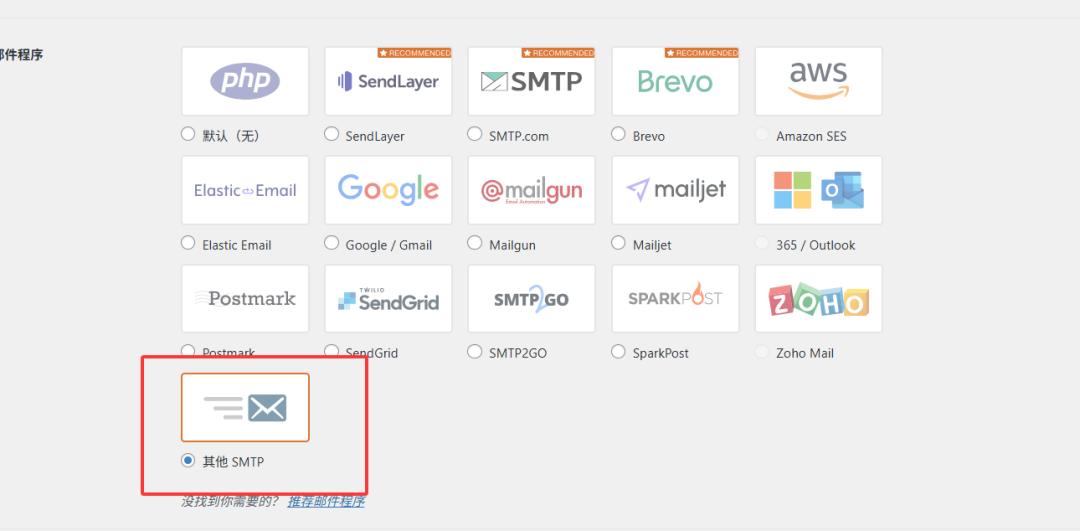
Task: Click the SendLayer RECOMMENDED badge
Action: tap(415, 53)
